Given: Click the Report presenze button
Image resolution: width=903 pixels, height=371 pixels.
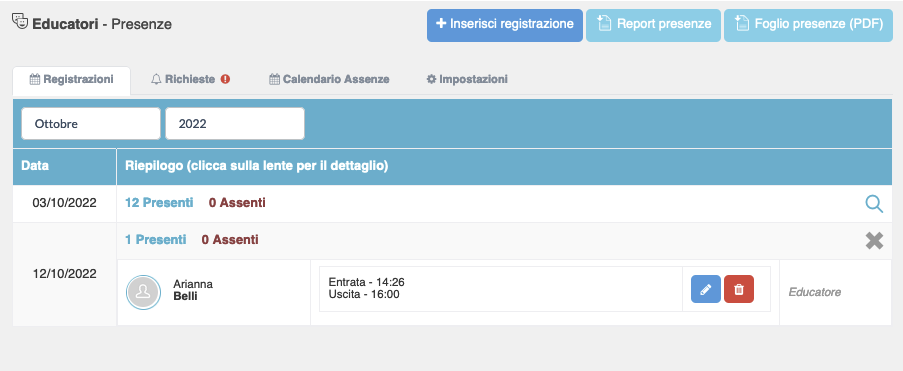Looking at the screenshot, I should tap(654, 25).
